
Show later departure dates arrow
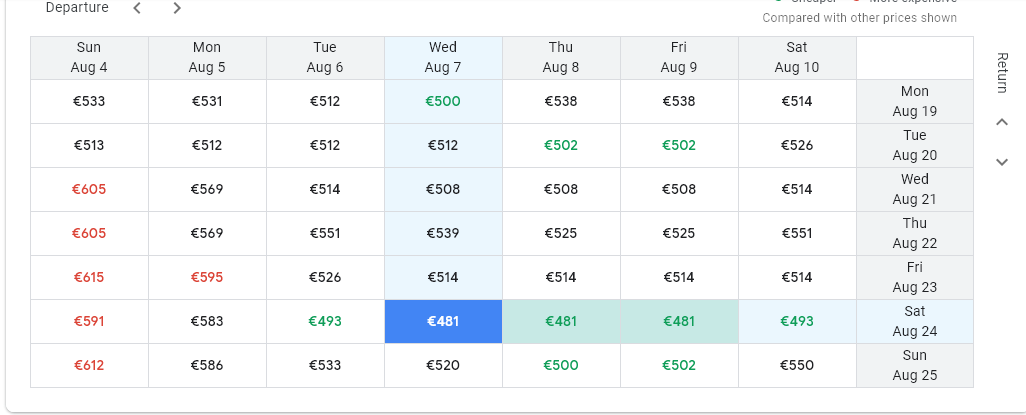pos(177,8)
